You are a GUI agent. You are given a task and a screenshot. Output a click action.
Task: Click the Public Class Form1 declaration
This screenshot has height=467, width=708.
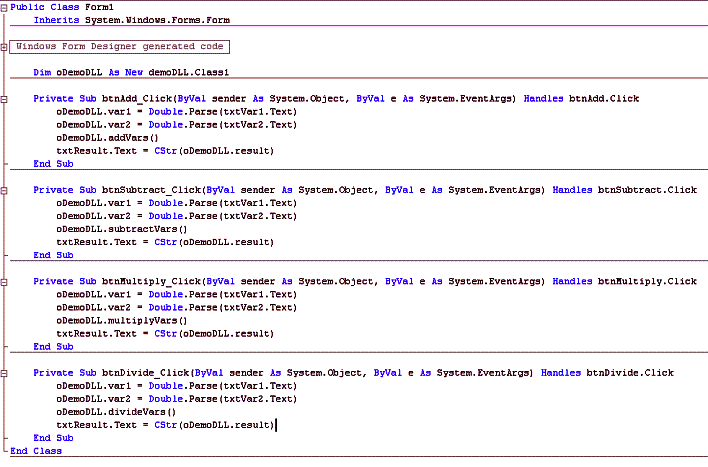tap(62, 7)
